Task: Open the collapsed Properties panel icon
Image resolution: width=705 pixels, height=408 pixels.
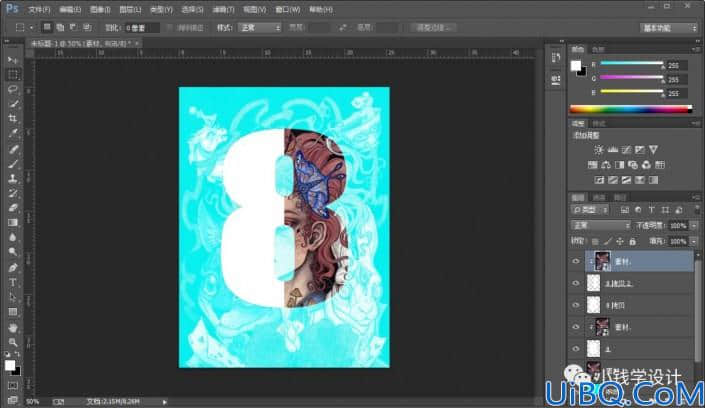Action: coord(556,80)
